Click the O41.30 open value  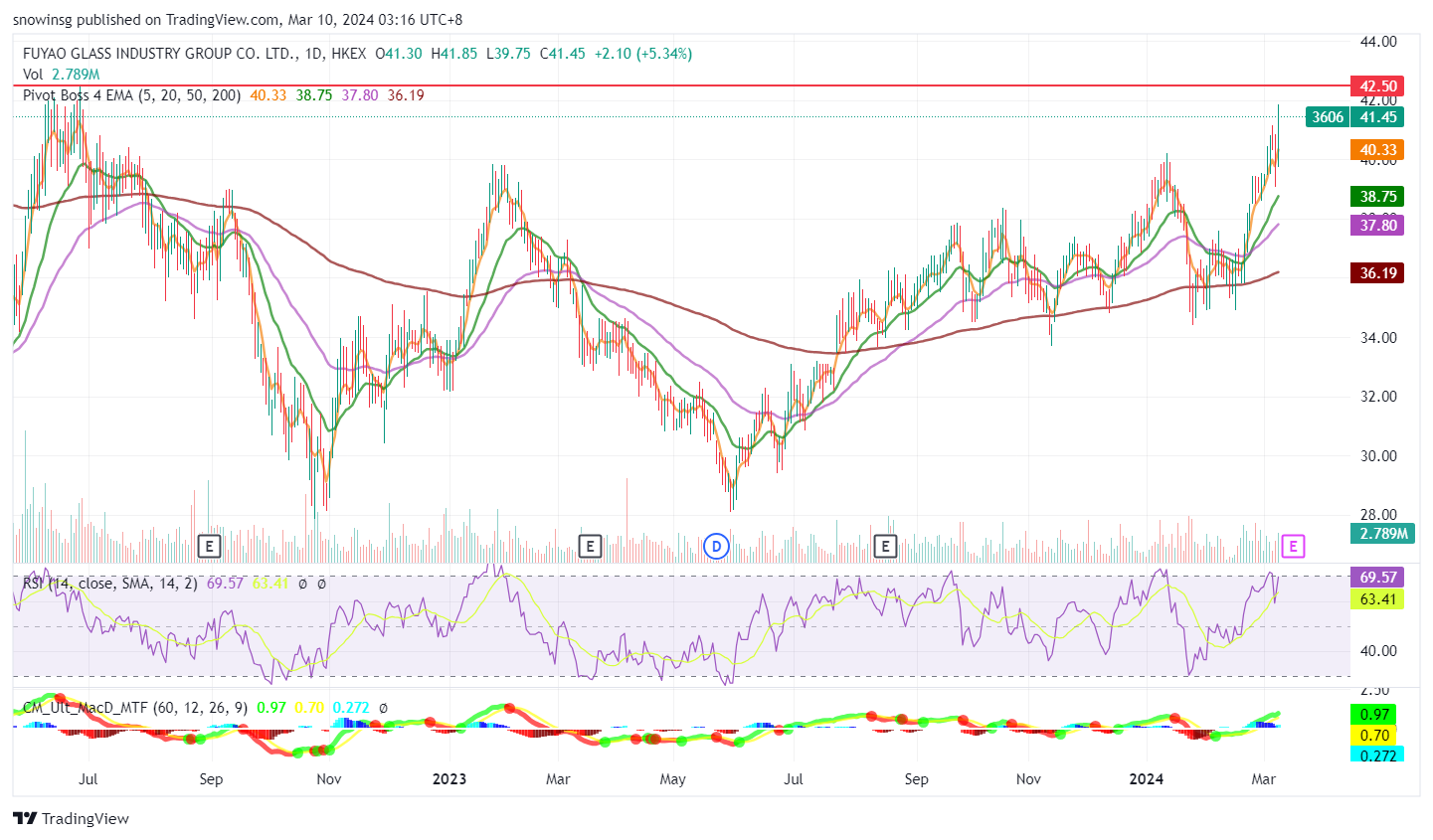tap(399, 54)
